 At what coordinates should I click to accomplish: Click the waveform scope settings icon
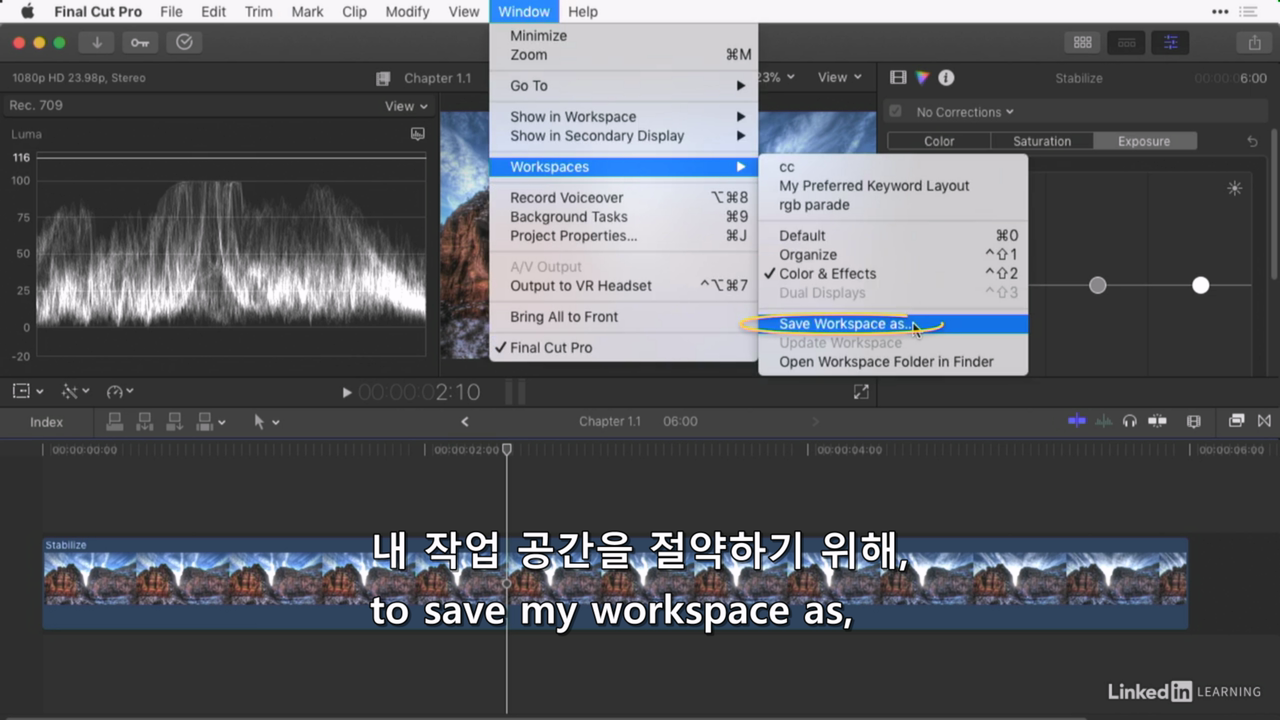point(418,134)
